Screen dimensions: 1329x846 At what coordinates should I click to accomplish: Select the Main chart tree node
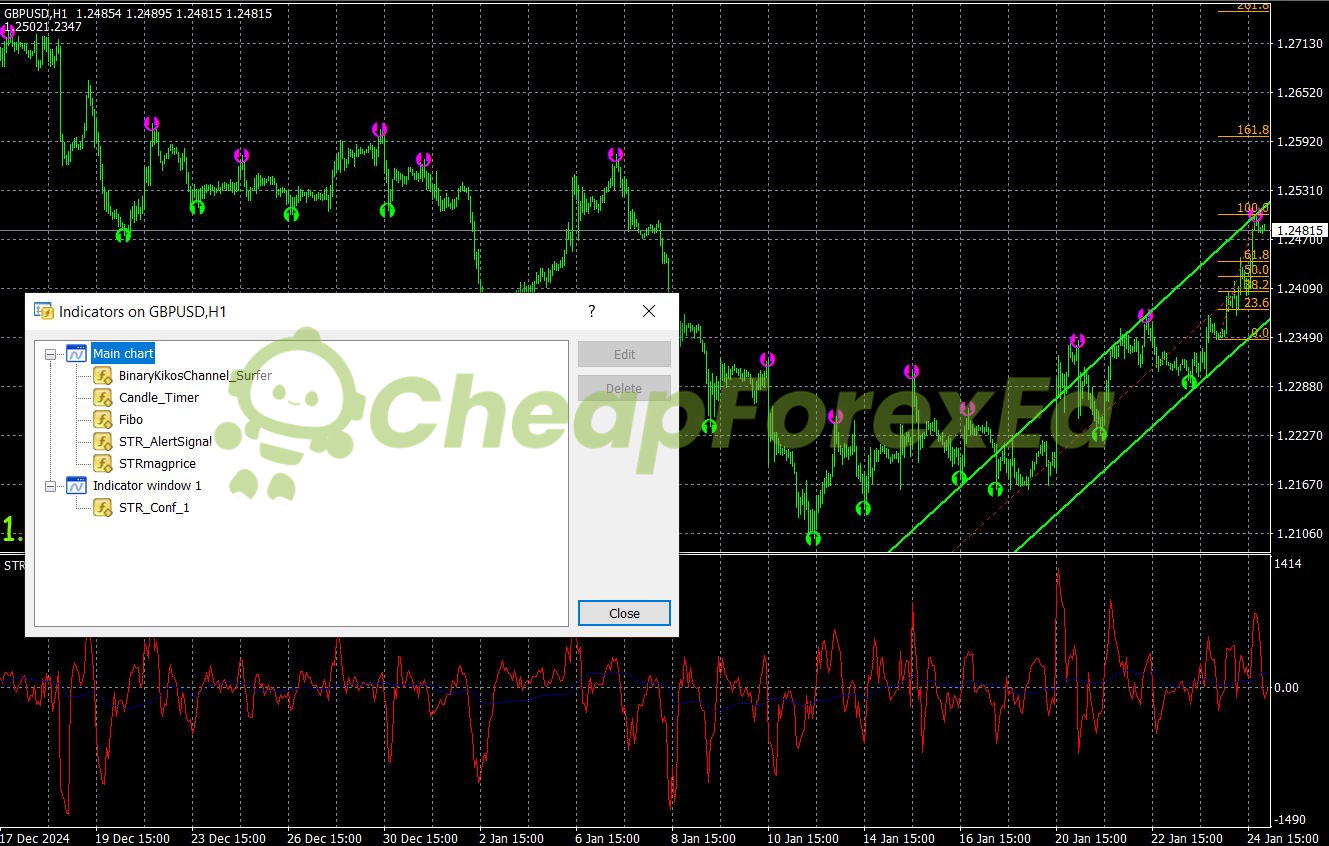[123, 354]
